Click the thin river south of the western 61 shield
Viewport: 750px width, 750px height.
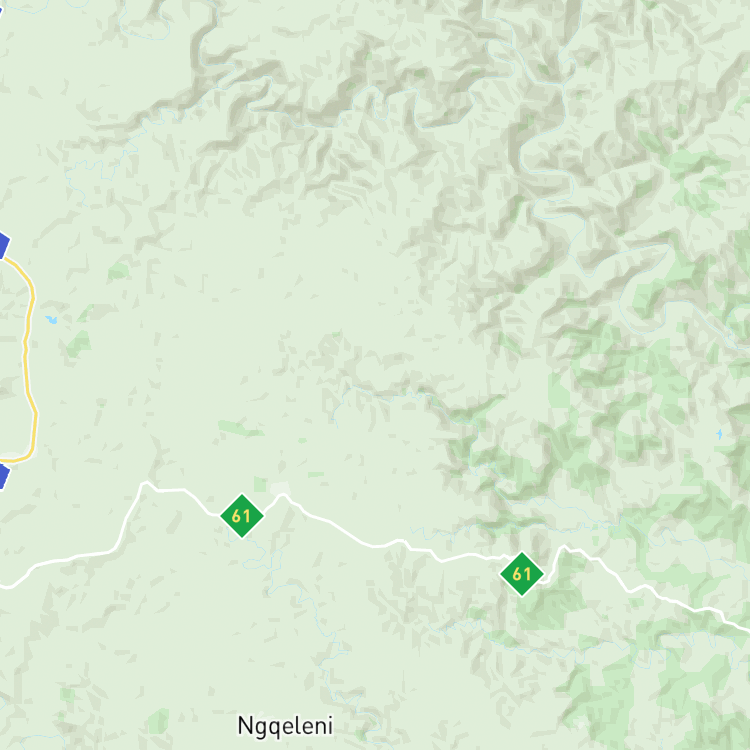(268, 574)
